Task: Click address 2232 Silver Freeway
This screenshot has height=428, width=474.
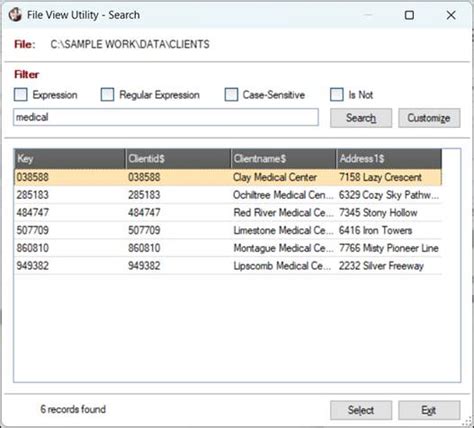Action: (x=381, y=266)
